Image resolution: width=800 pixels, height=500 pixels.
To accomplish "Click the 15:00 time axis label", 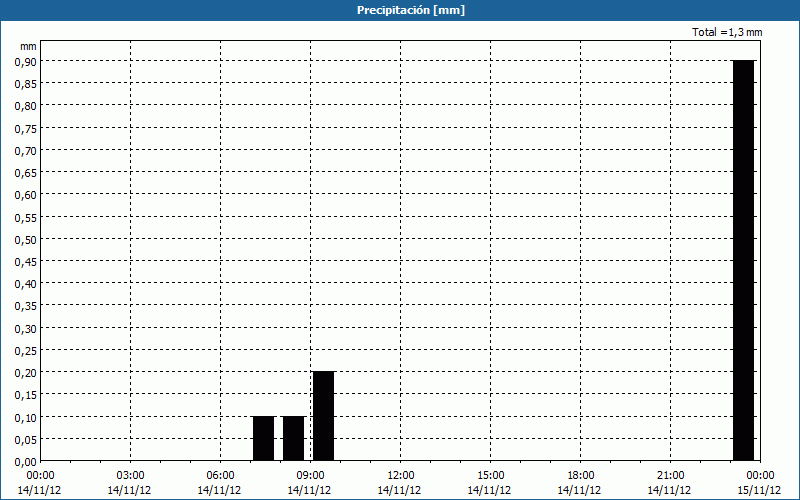I will coord(490,475).
